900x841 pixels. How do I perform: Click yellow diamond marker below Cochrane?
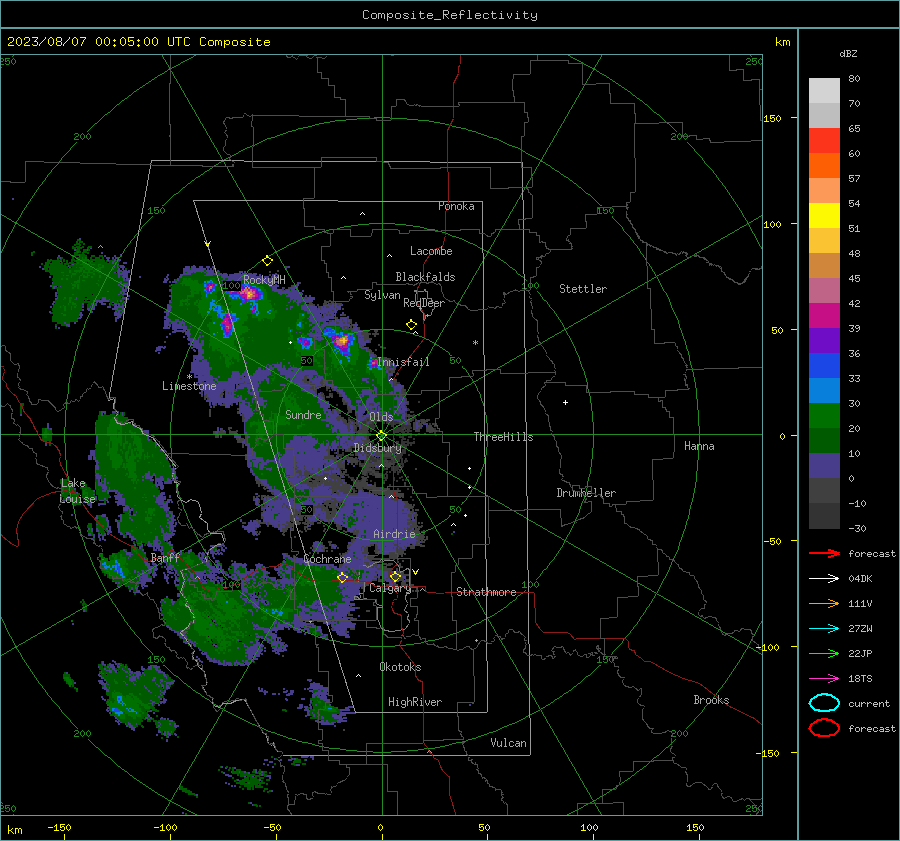pos(343,578)
